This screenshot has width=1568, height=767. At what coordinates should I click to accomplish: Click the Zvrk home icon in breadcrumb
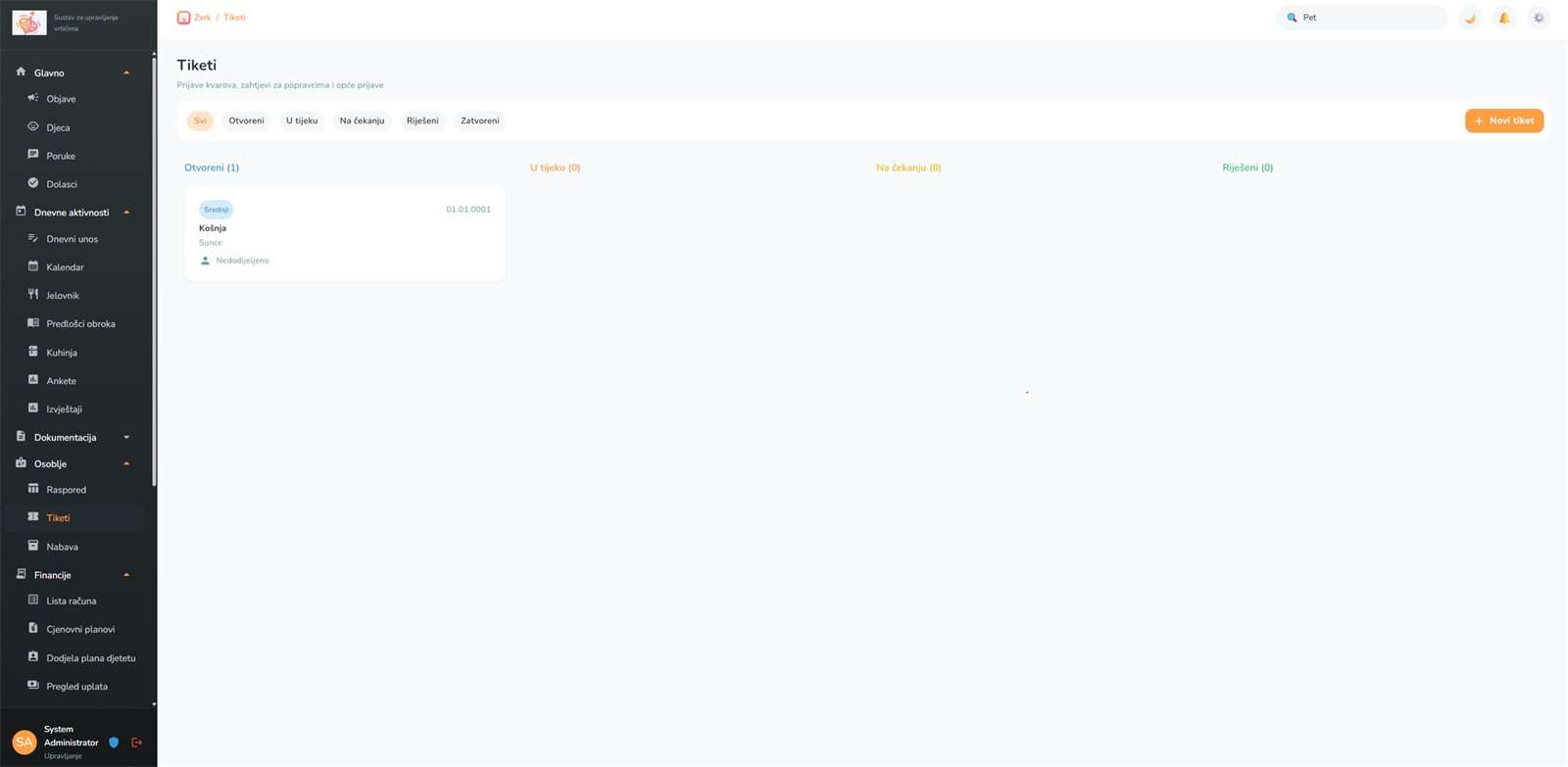click(x=183, y=18)
